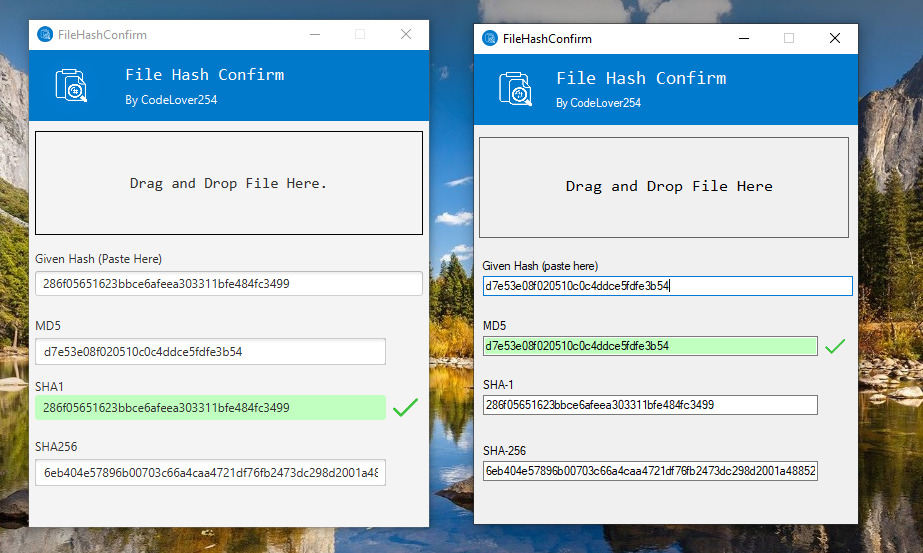Click the SHA-256 hash output field
The height and width of the screenshot is (553, 923).
click(650, 470)
